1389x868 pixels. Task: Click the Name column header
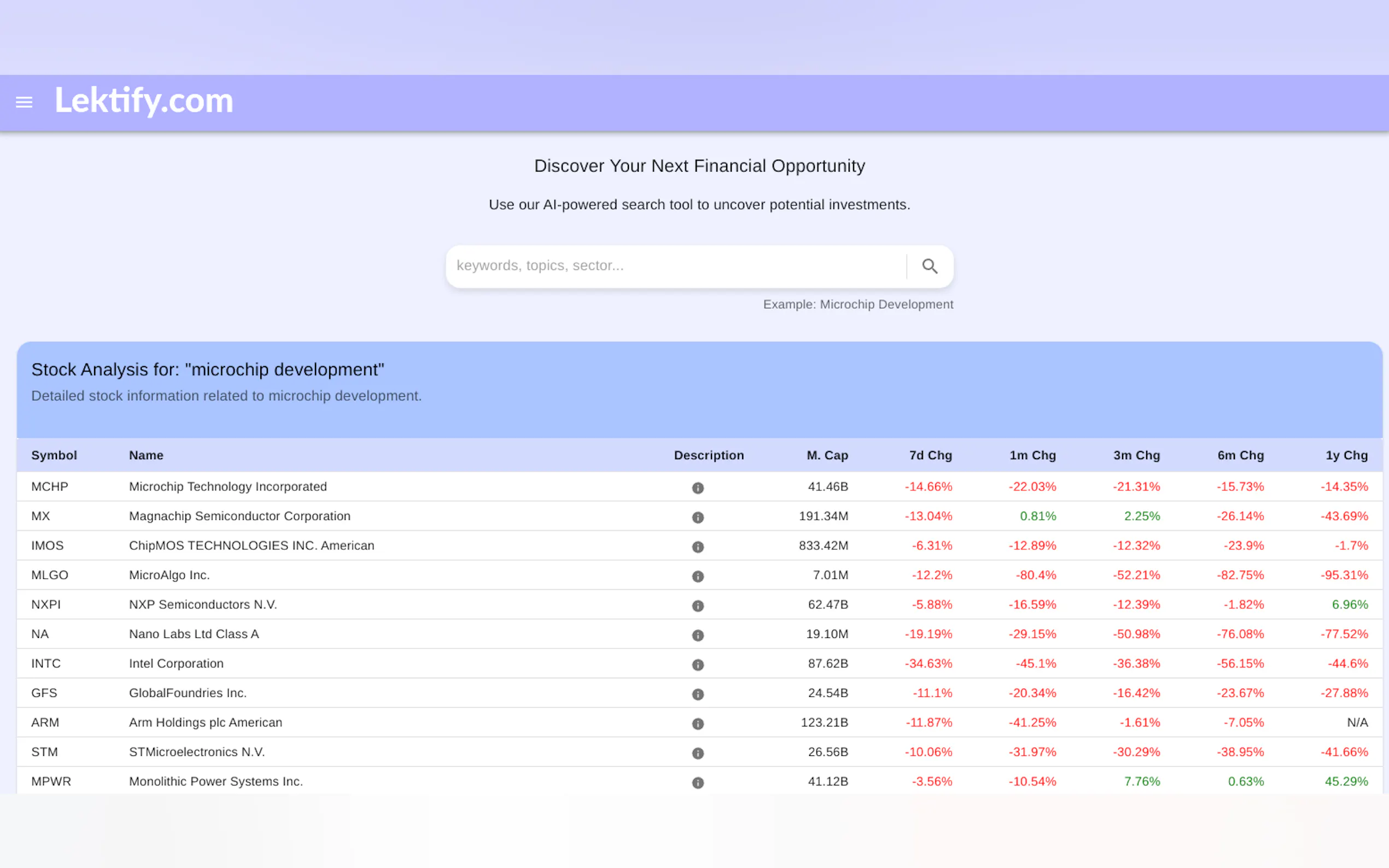point(146,455)
